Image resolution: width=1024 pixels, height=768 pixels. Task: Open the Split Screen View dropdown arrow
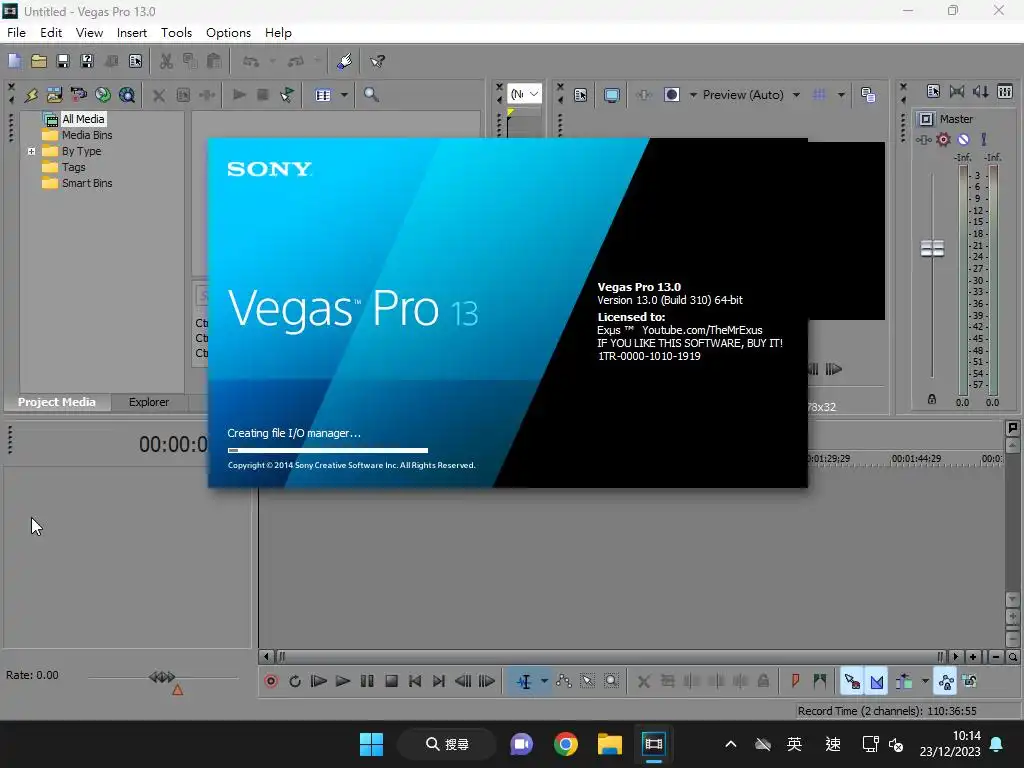[693, 95]
